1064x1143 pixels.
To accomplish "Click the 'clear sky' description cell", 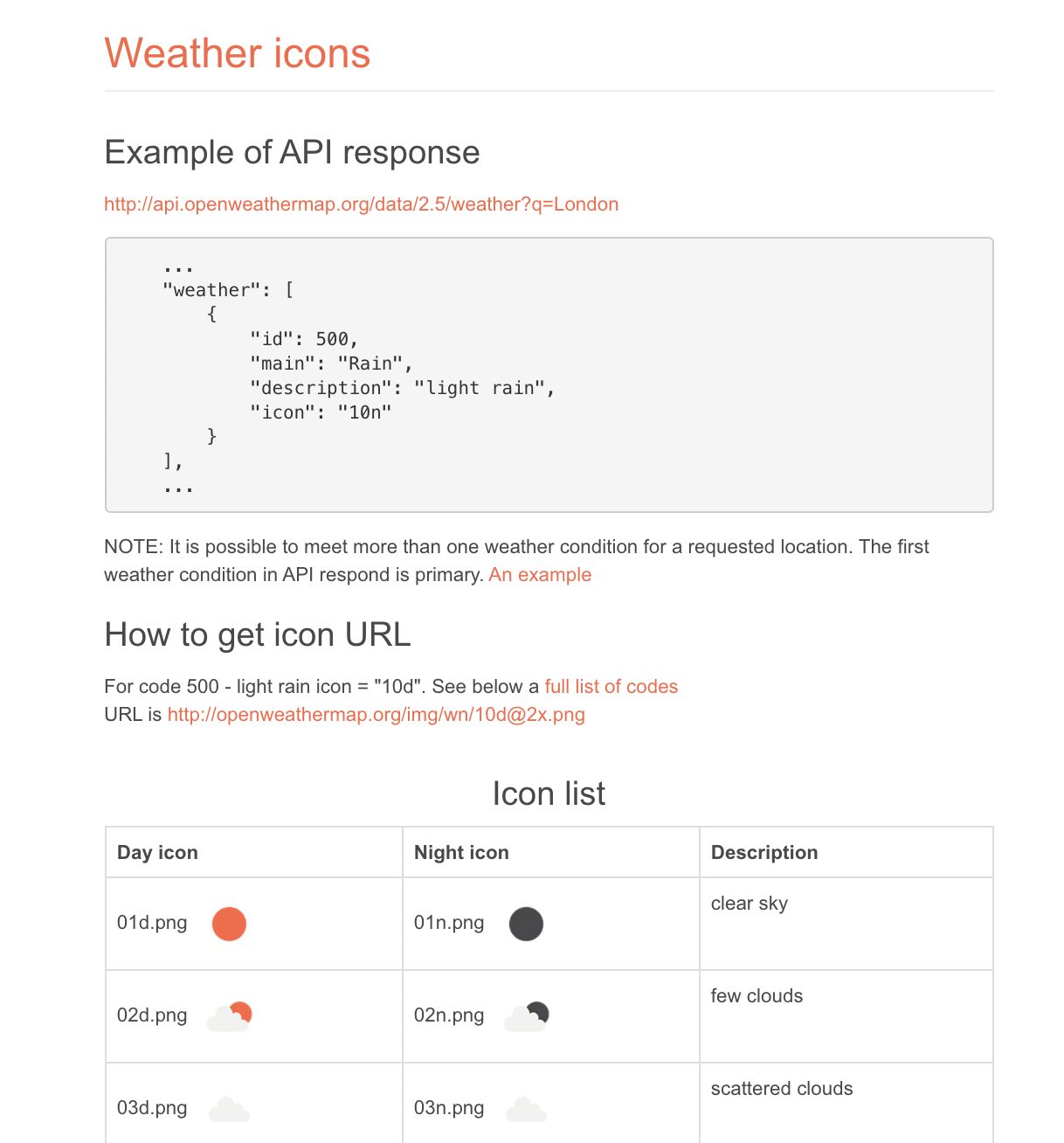I will coord(750,904).
